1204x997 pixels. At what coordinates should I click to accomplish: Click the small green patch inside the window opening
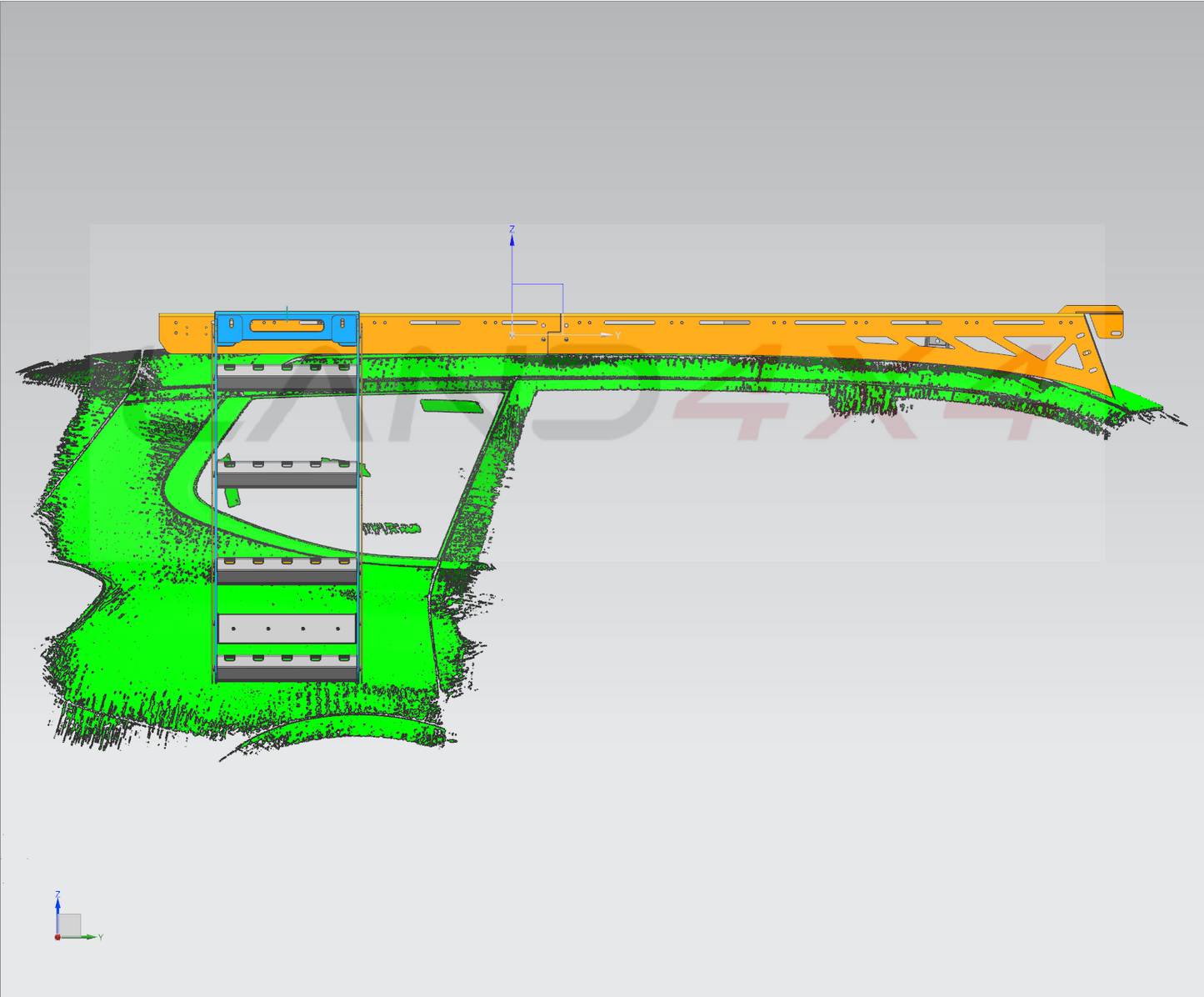[x=450, y=406]
